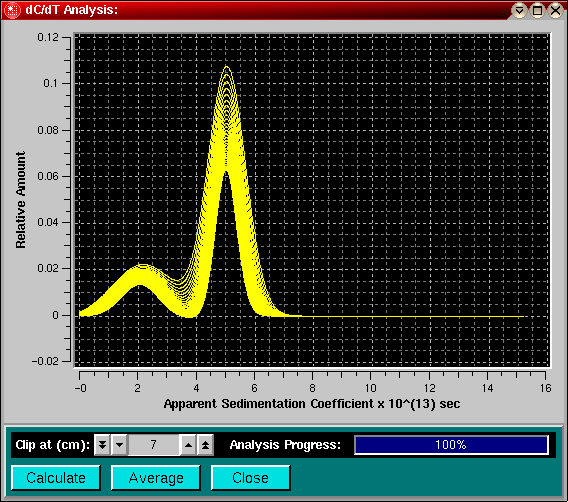Click y-axis tick label 0.06
The height and width of the screenshot is (502, 568).
(48, 176)
